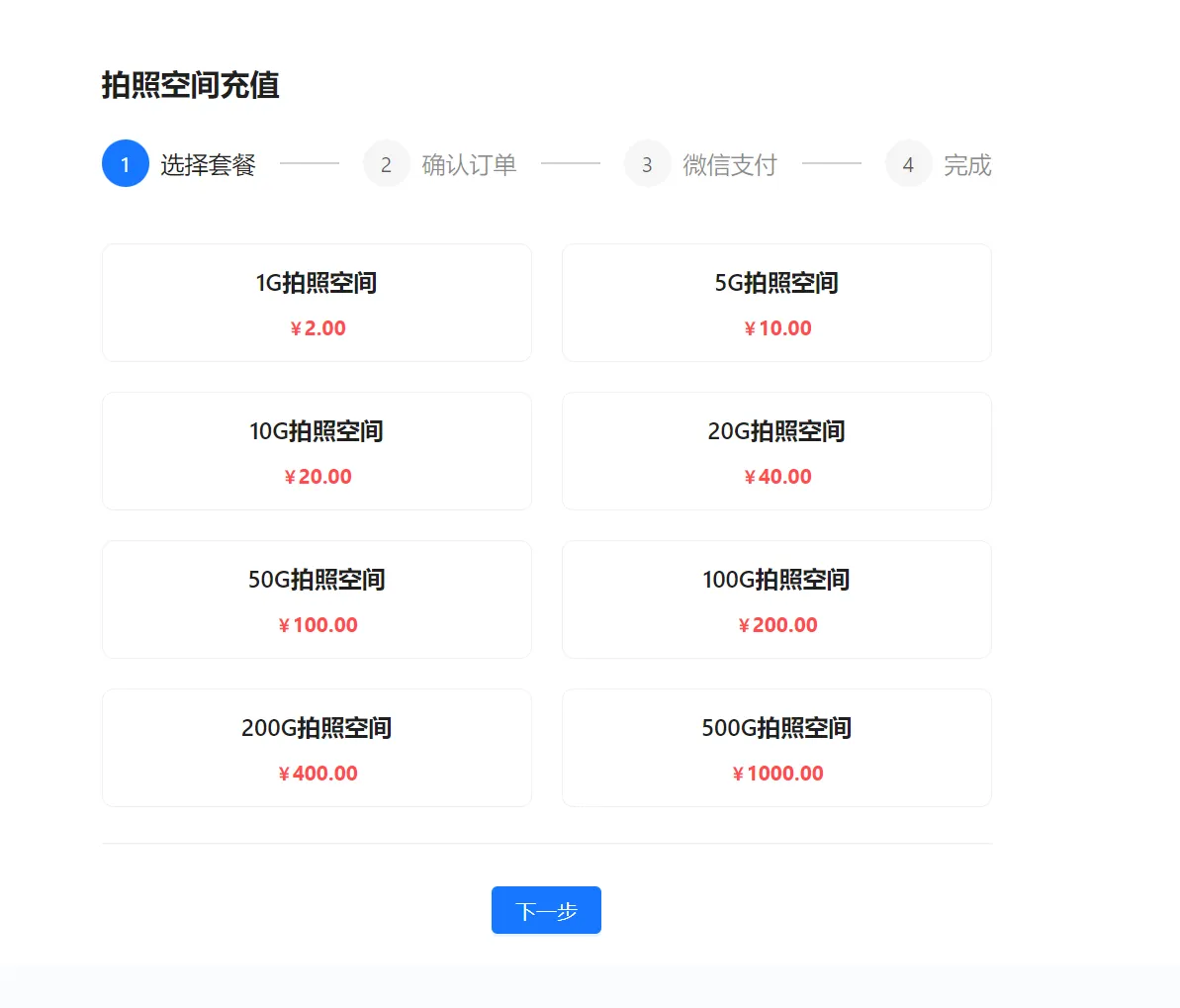Click step 4 circle icon

[908, 163]
